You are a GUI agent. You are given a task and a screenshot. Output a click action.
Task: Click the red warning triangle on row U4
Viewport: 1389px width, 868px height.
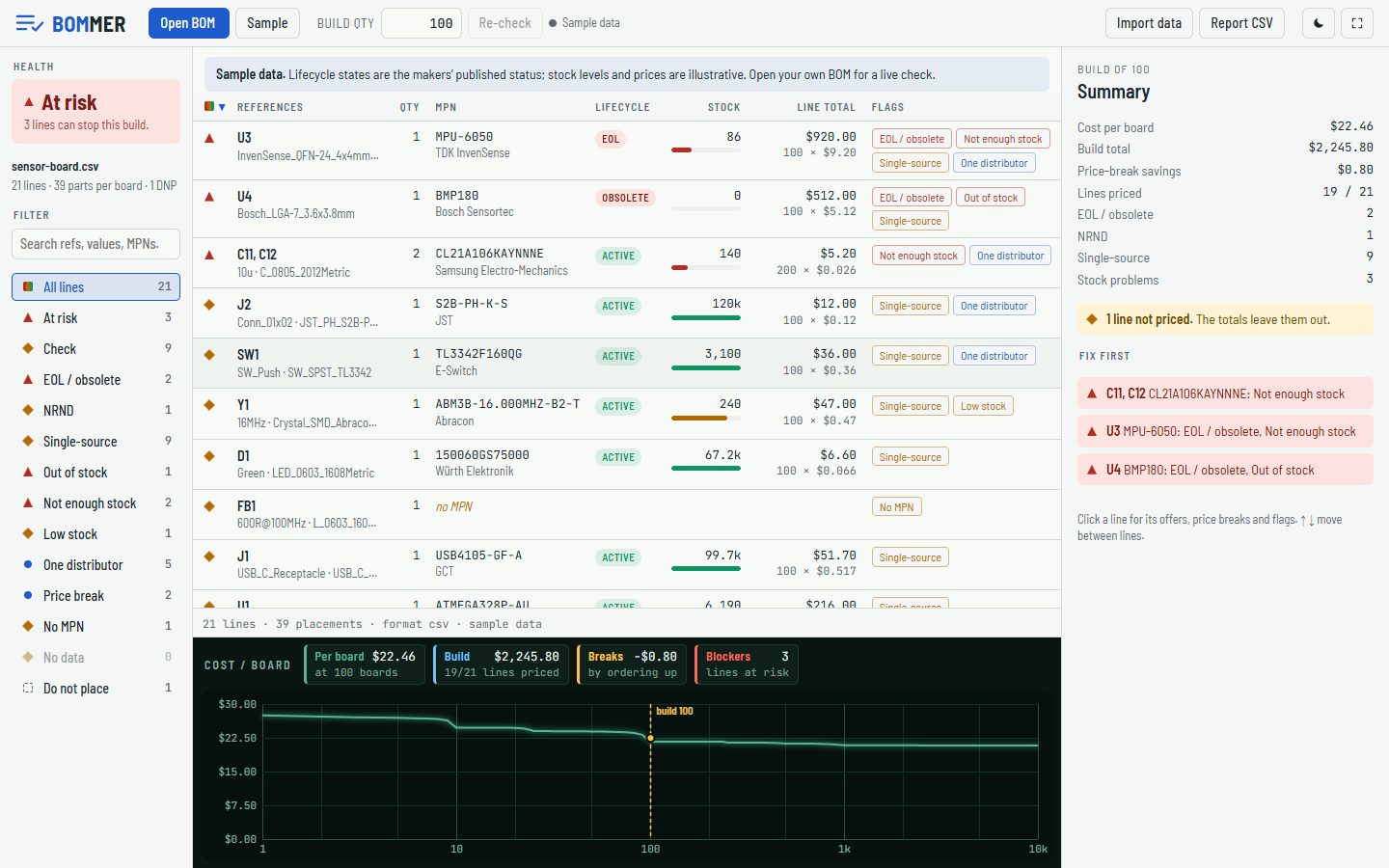click(x=209, y=197)
